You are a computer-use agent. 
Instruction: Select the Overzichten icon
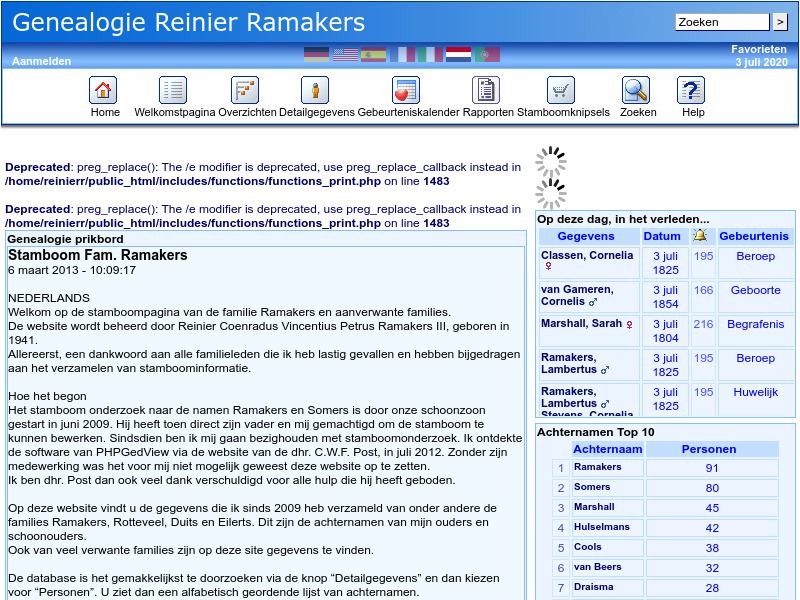[245, 90]
